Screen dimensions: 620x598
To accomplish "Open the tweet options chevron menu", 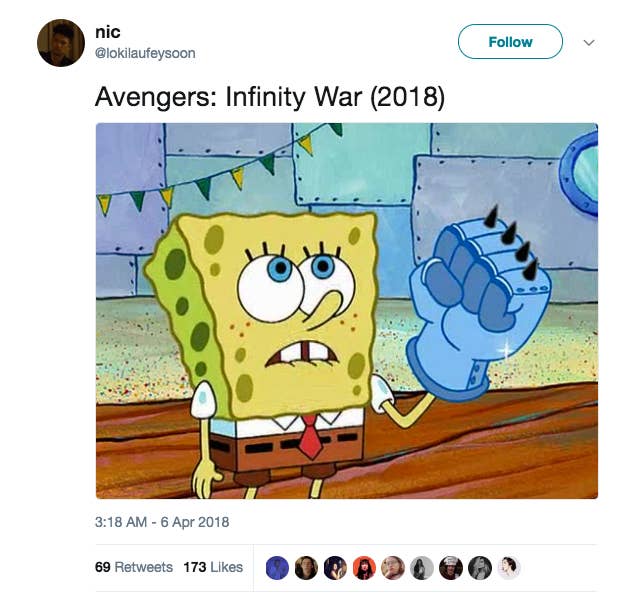I will 589,42.
